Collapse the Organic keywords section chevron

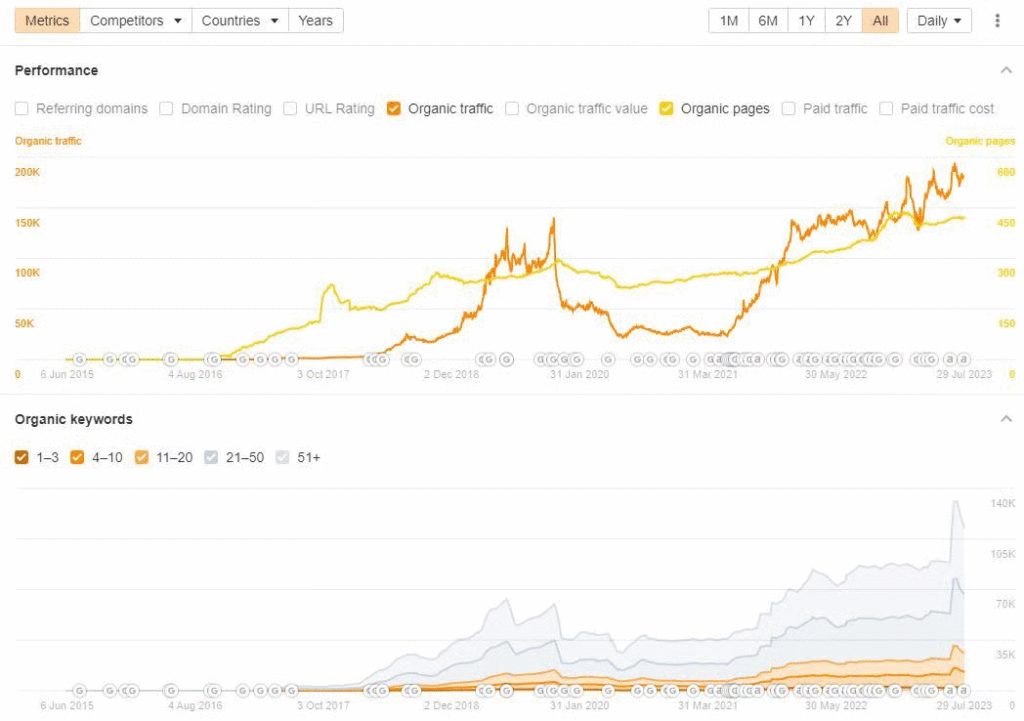click(1005, 419)
